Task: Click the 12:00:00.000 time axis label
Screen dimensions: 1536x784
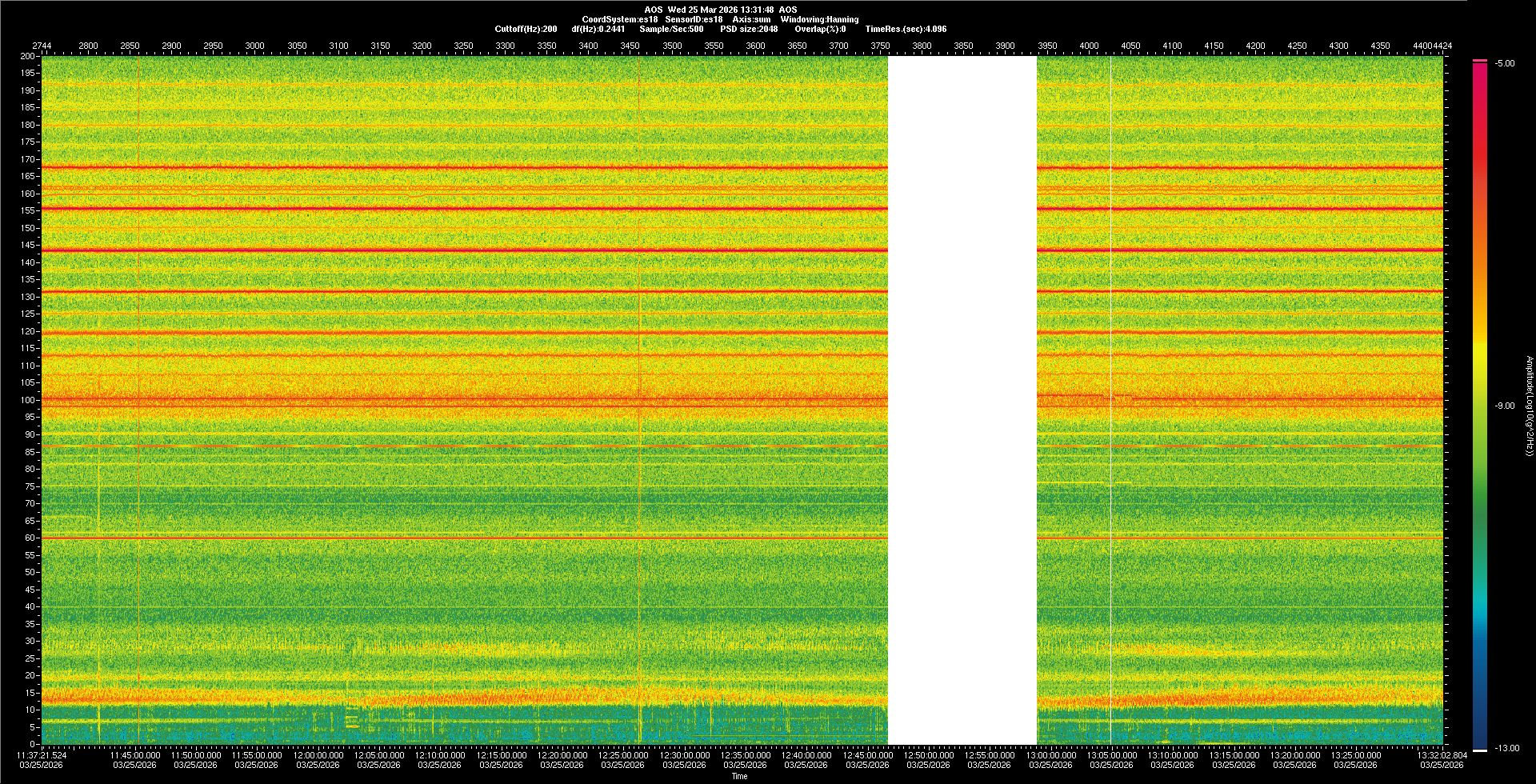Action: click(318, 754)
